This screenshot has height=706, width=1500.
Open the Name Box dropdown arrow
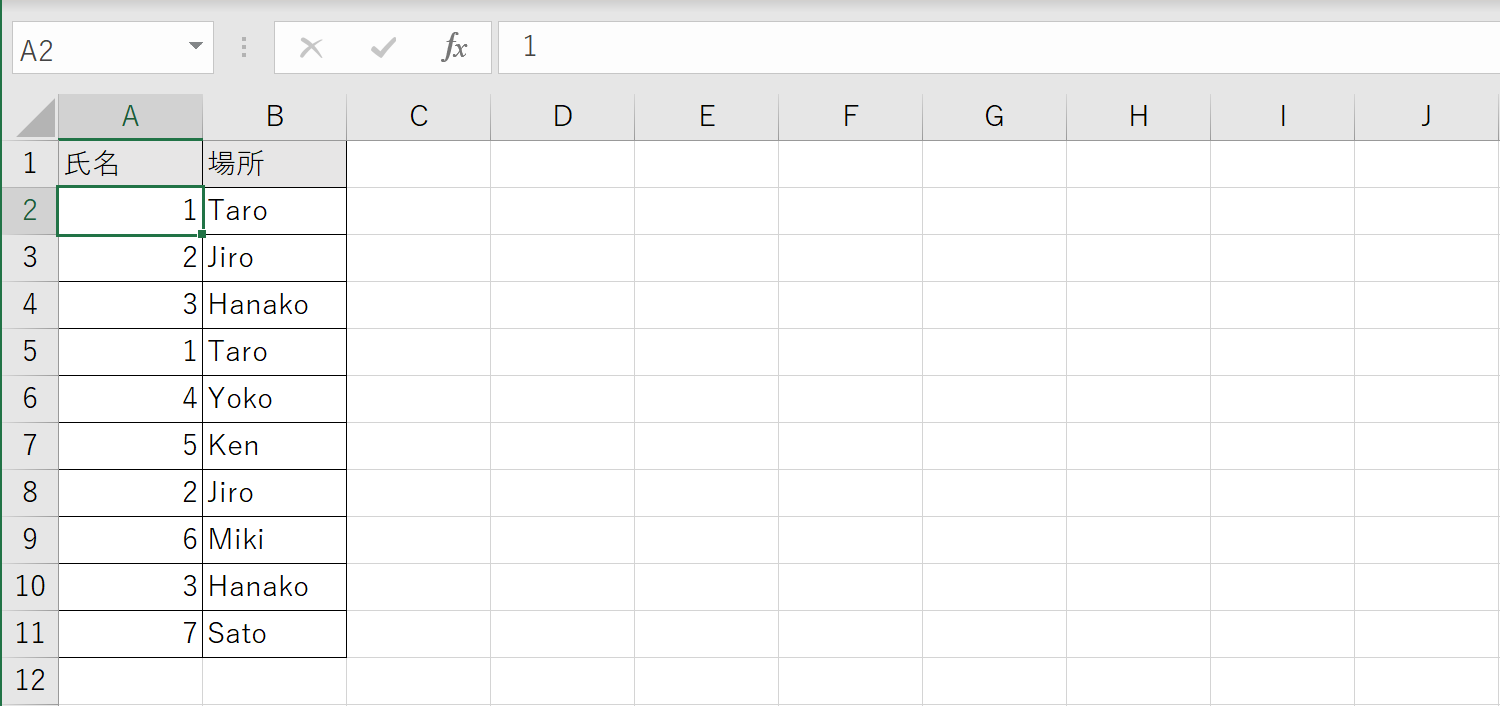195,47
